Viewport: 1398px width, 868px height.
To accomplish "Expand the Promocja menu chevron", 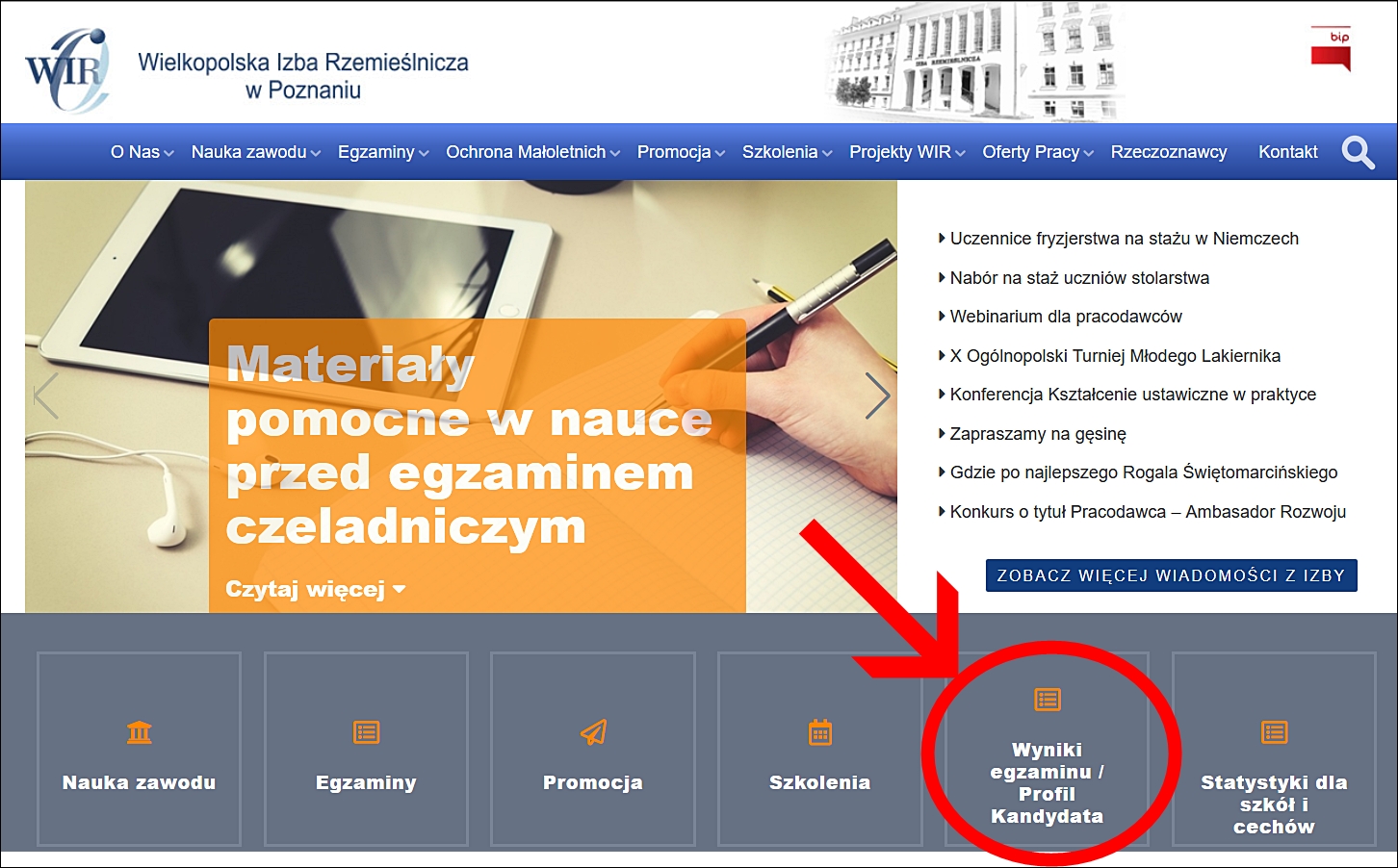I will coord(720,153).
